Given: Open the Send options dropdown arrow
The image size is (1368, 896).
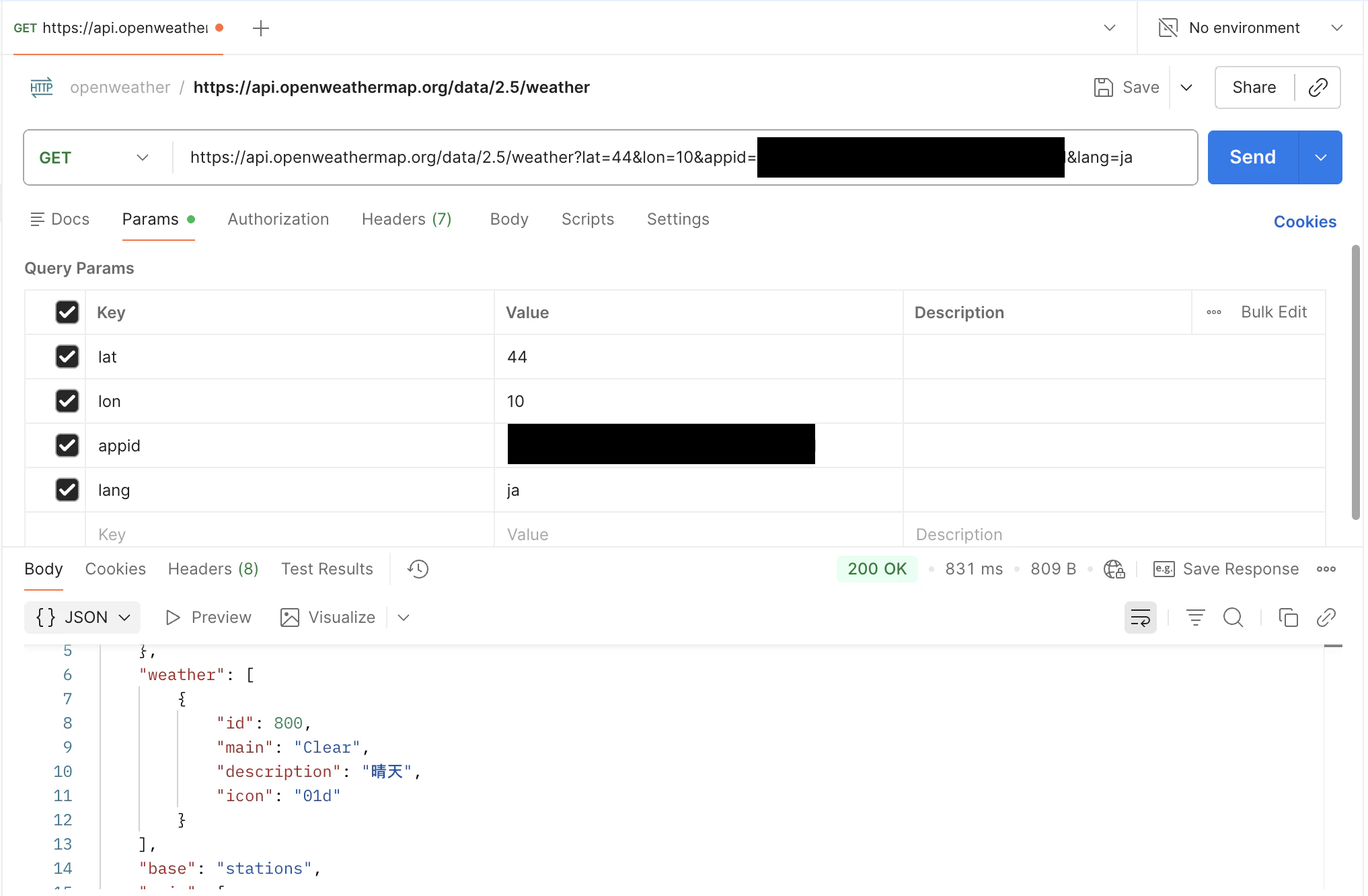Looking at the screenshot, I should (x=1321, y=157).
